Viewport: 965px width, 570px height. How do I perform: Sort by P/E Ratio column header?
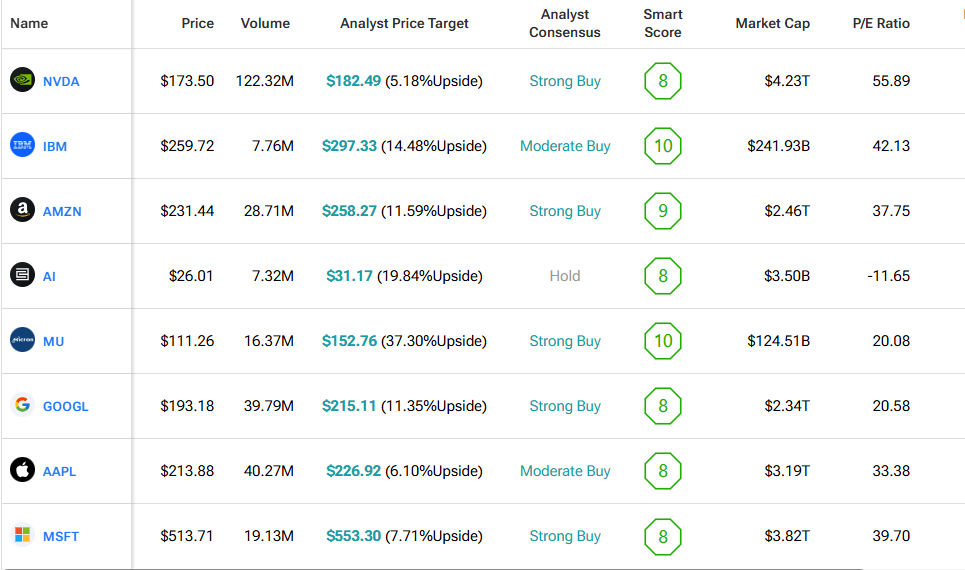pos(881,23)
